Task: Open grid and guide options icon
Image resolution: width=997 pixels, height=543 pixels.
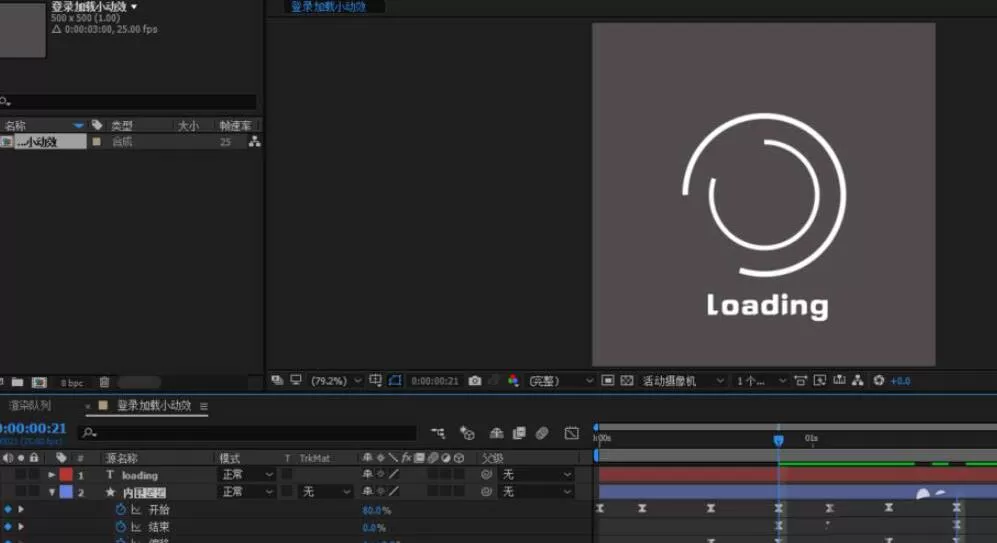Action: 375,380
